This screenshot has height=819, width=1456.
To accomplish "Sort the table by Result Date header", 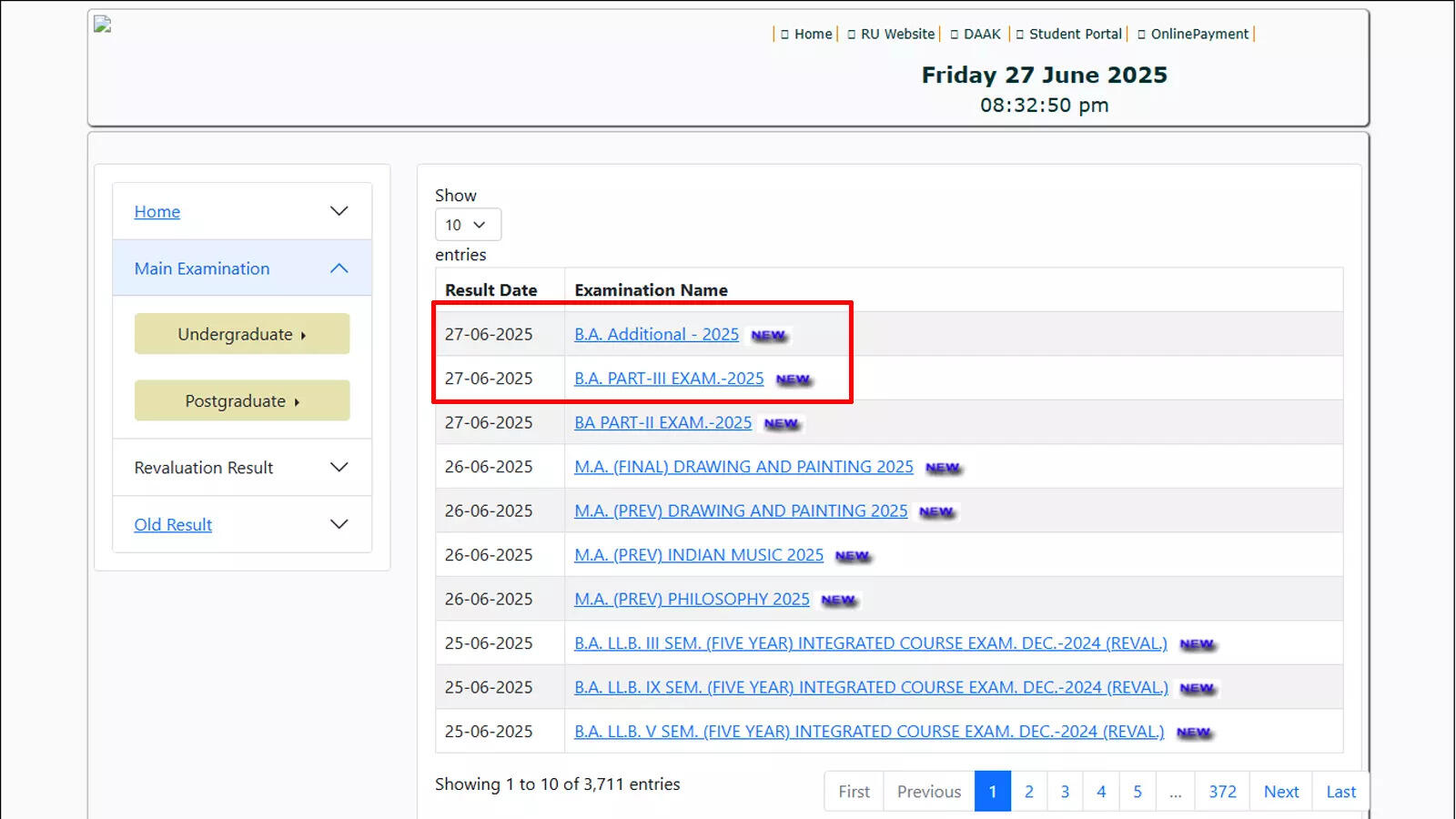I will pos(490,290).
